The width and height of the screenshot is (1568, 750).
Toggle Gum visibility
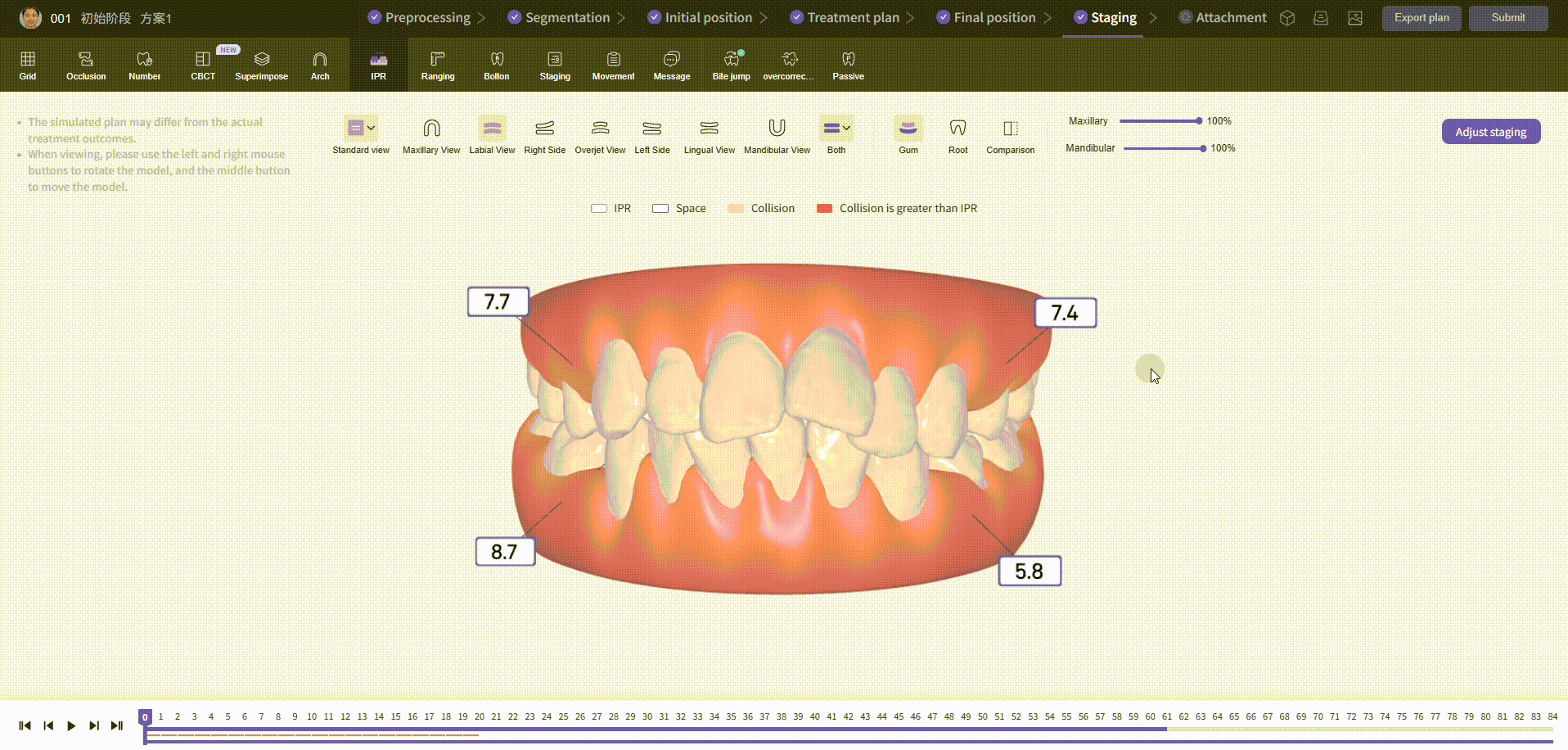(x=908, y=136)
